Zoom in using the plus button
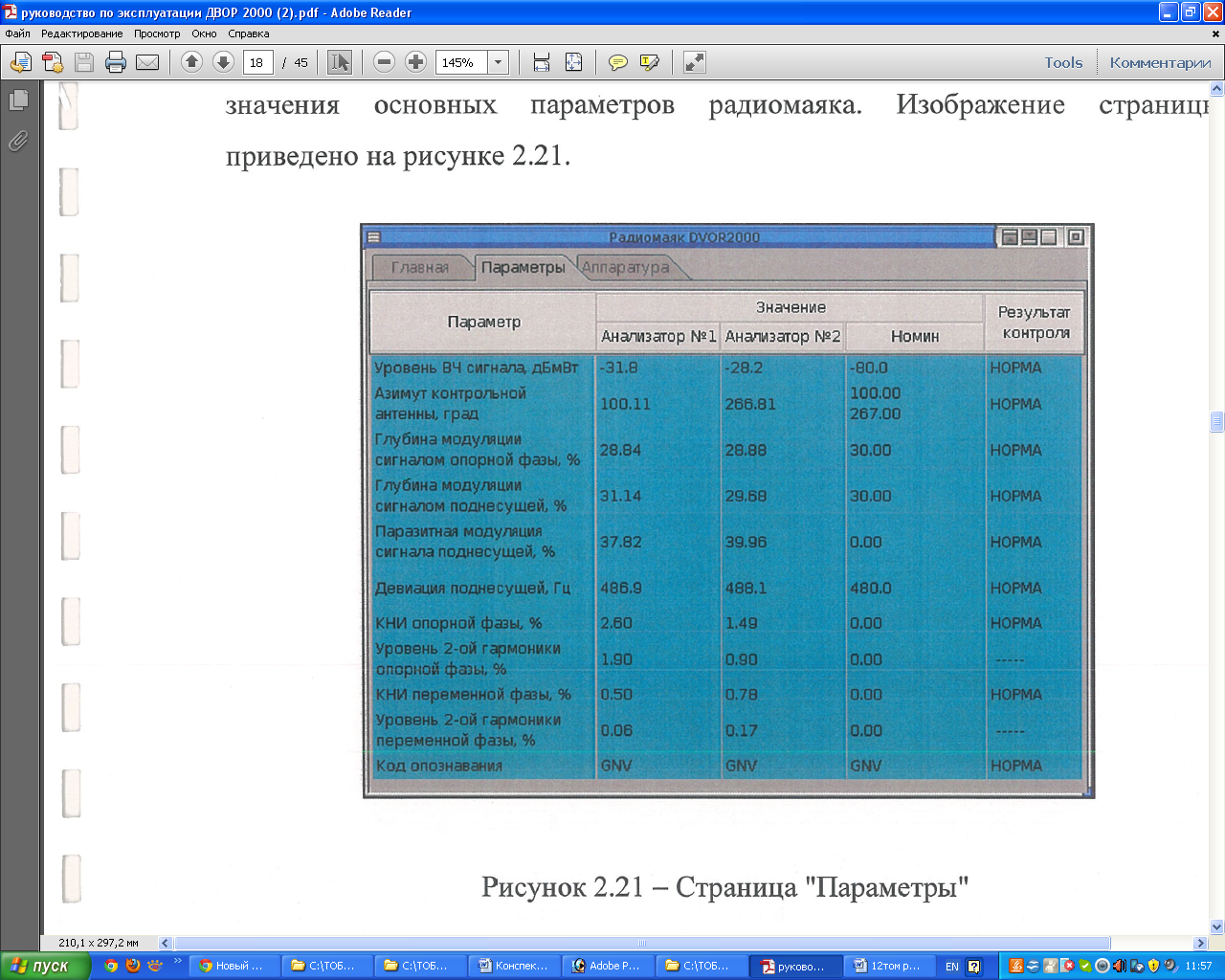Screen dimensions: 1225x980 tap(415, 63)
